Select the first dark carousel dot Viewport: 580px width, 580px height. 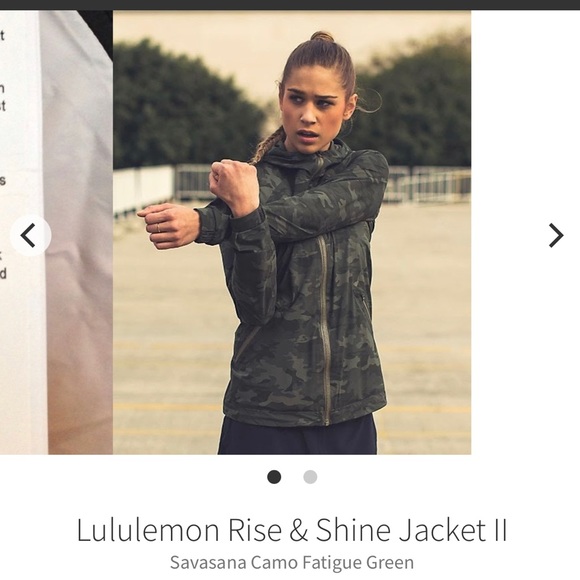tap(274, 477)
